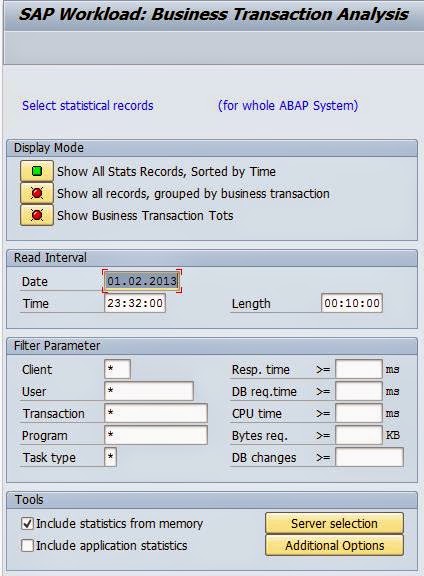Select grouped by business transaction mode button
The height and width of the screenshot is (576, 424).
point(37,193)
